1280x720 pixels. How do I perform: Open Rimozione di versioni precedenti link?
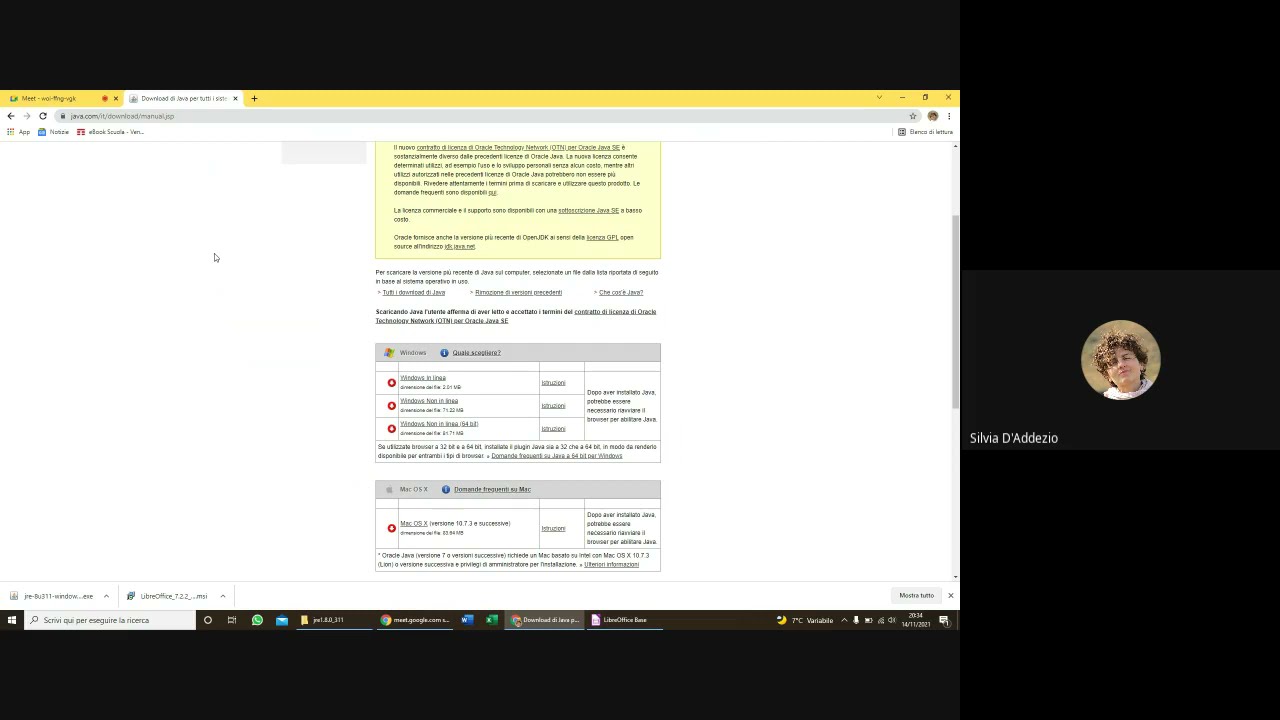click(518, 293)
